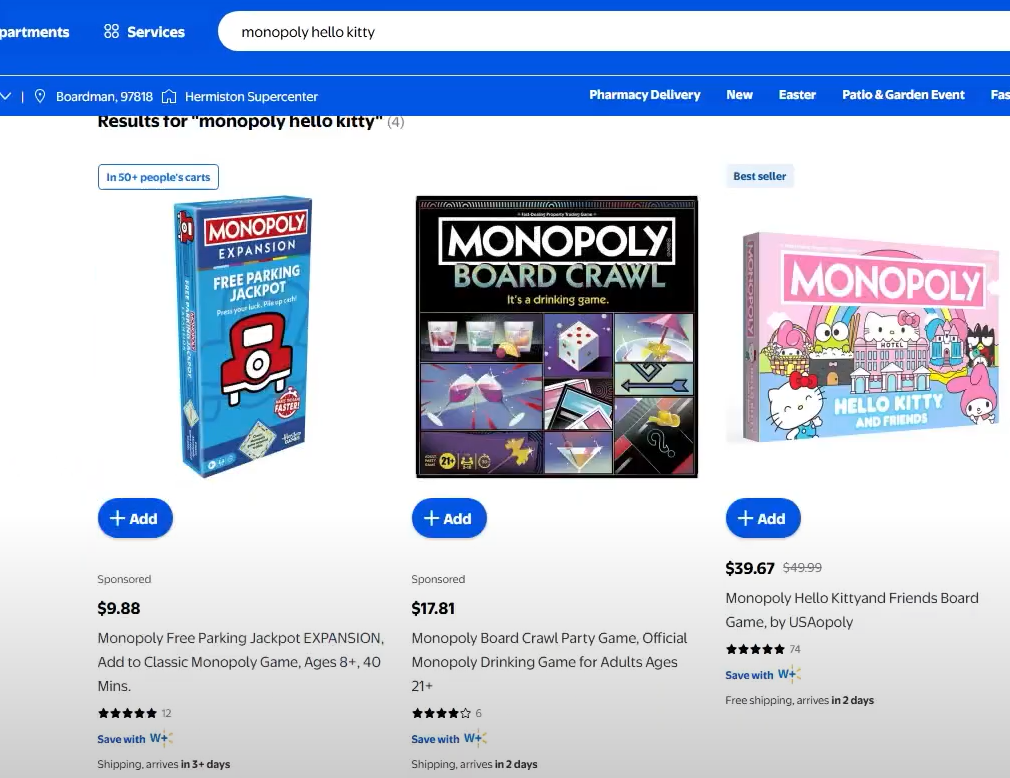Add Monopoly Free Parking Jackpot to cart

click(135, 518)
